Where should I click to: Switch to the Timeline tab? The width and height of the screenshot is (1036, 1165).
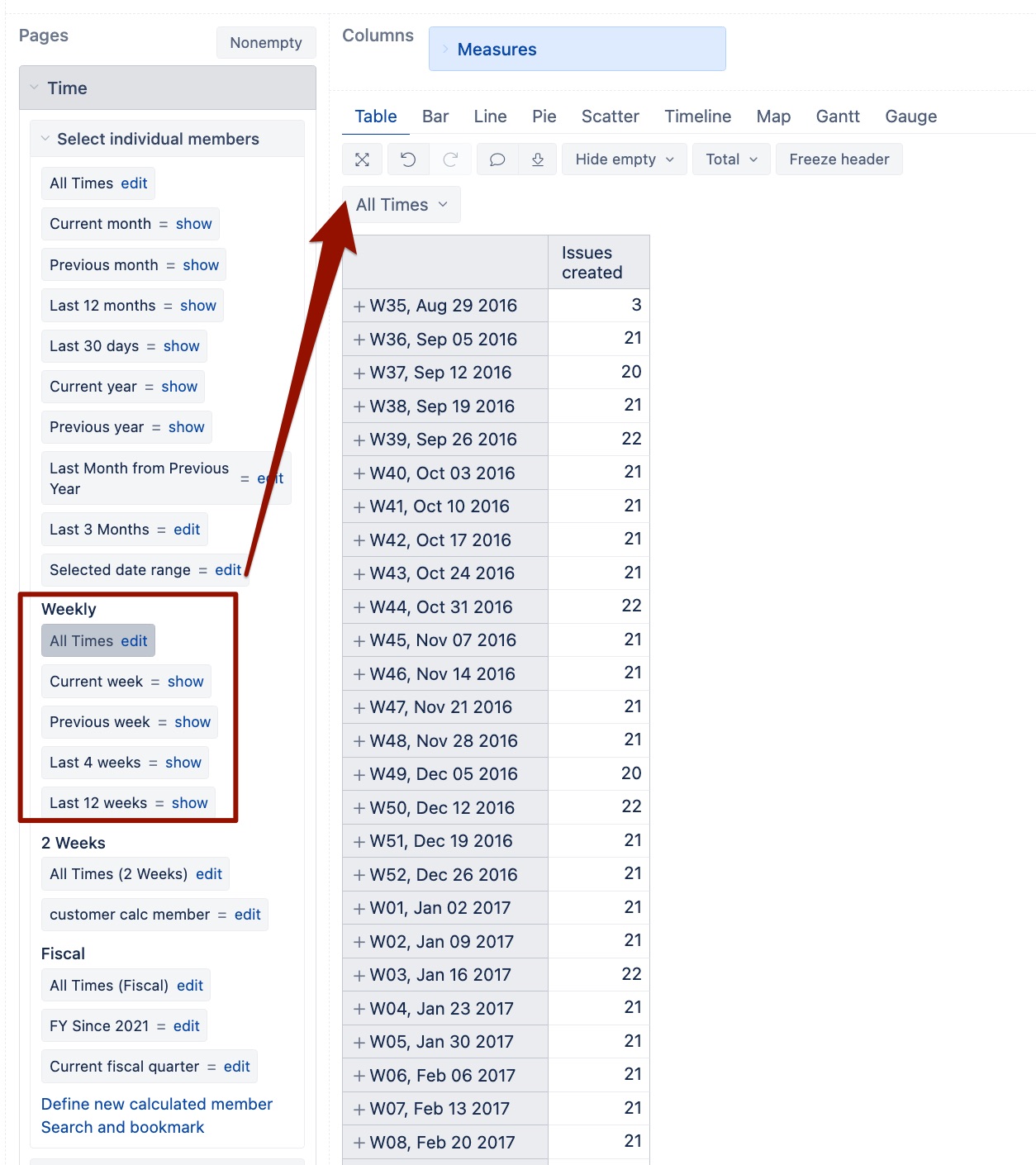pyautogui.click(x=698, y=116)
